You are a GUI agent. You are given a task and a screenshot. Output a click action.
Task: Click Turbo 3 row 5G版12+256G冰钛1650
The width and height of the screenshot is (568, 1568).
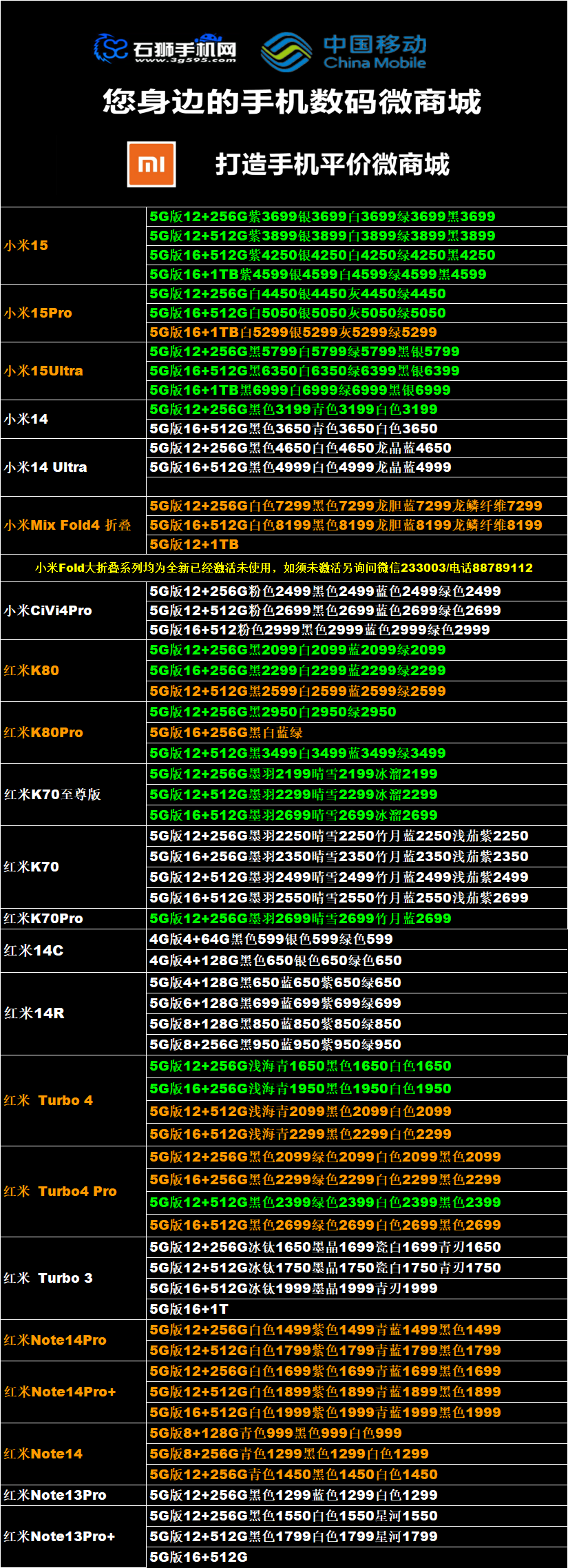[357, 1247]
